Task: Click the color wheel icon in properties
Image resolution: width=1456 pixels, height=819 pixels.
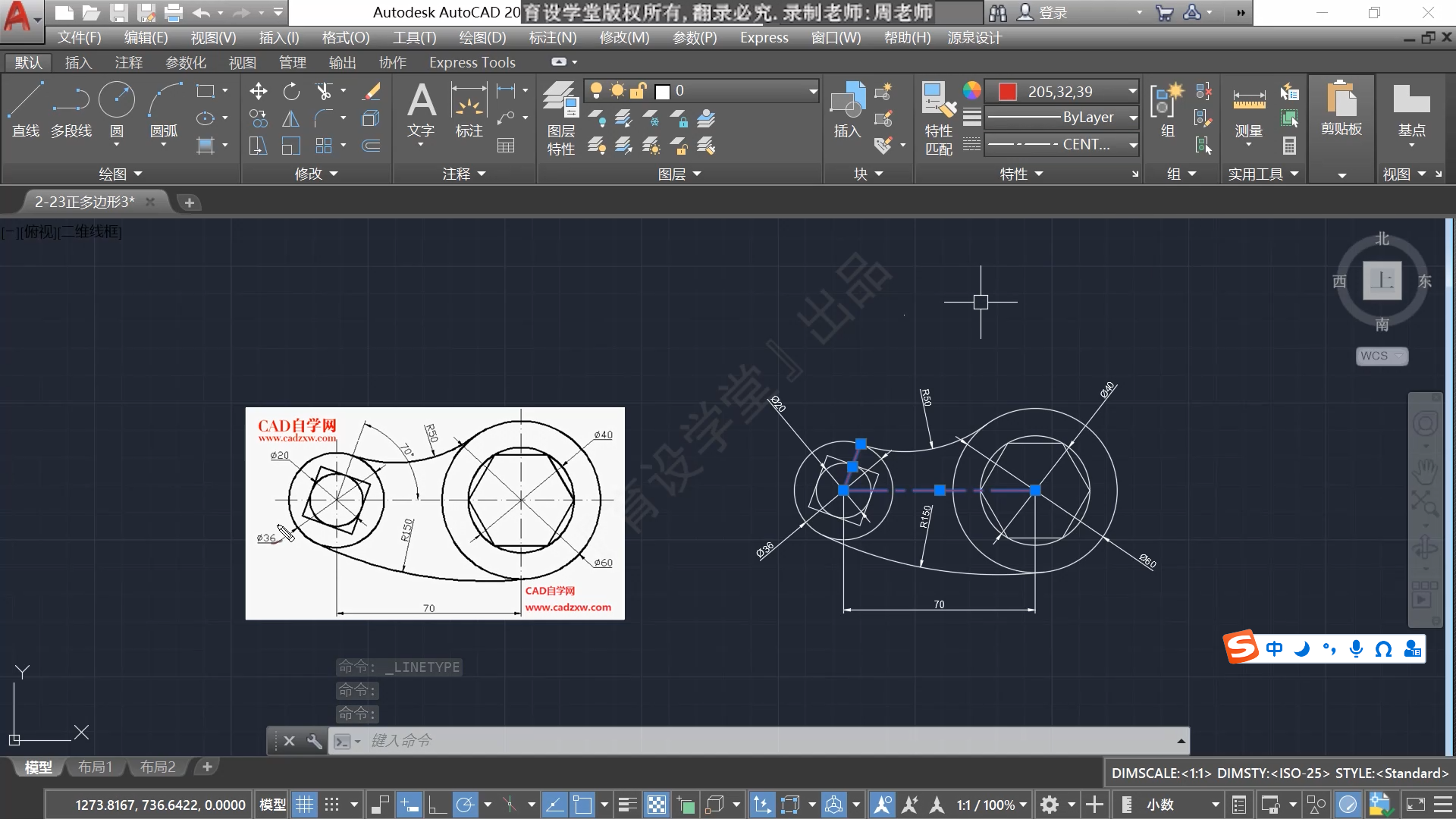Action: click(x=972, y=91)
